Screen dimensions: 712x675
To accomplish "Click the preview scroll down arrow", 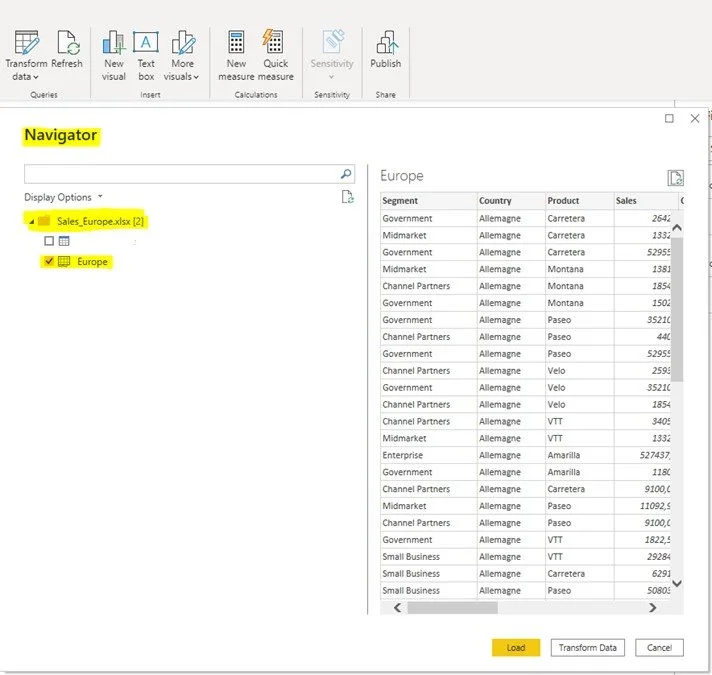I will [677, 583].
